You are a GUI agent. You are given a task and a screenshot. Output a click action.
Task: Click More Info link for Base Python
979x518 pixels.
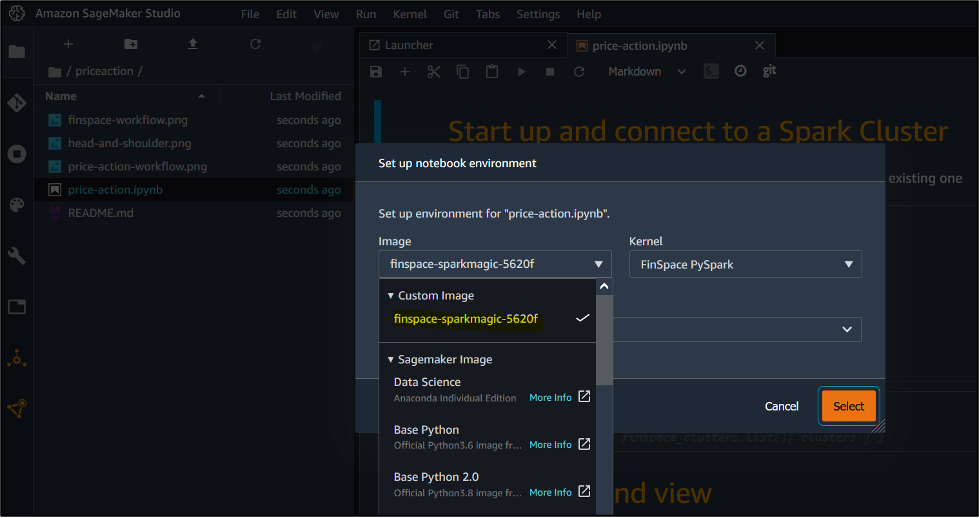tap(550, 445)
